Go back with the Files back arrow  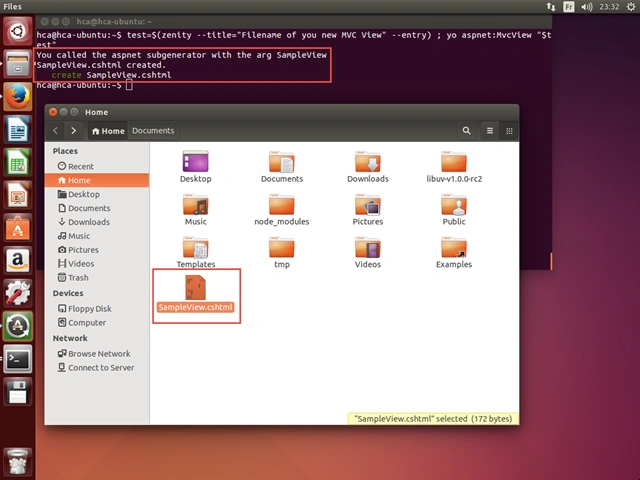56,131
